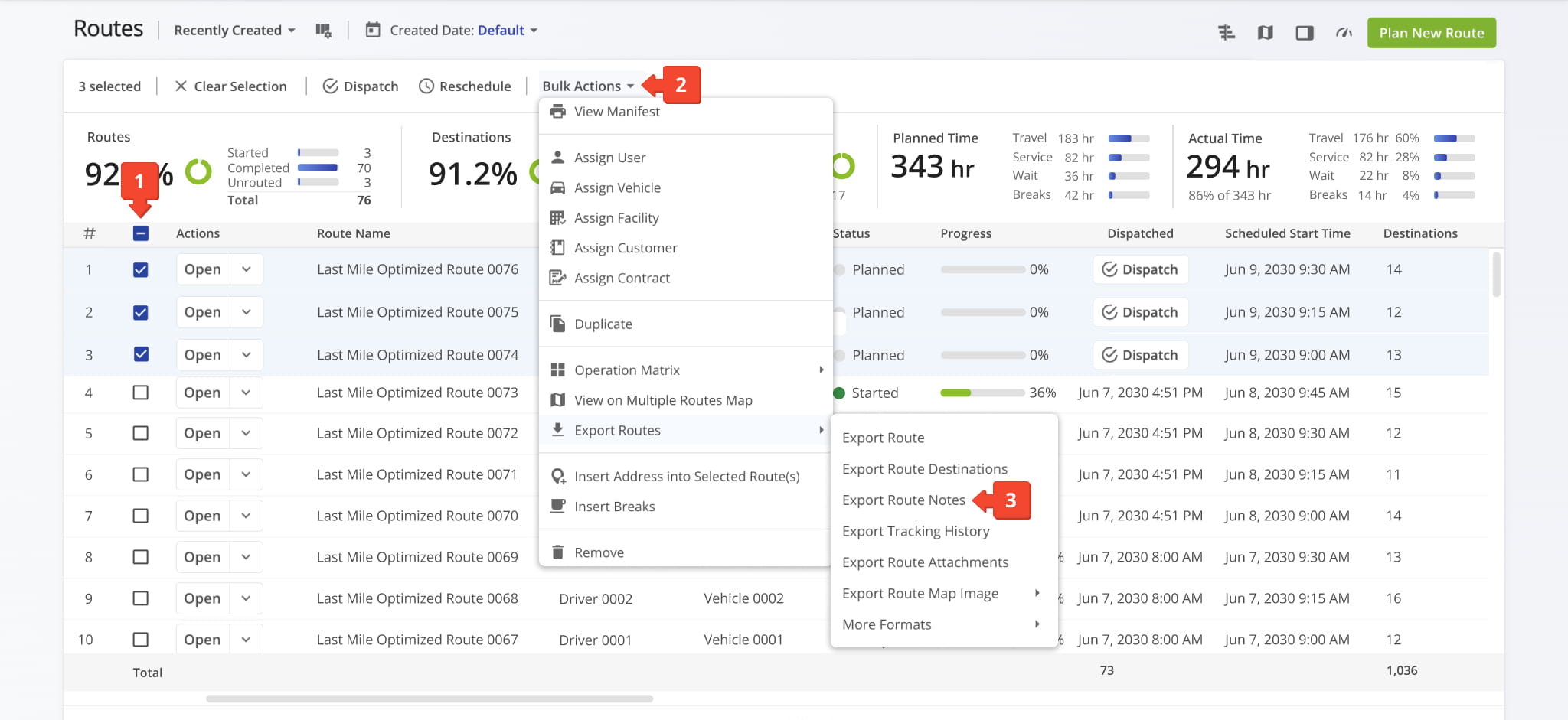Uncheck the checkbox for Route 0076
The image size is (1568, 720).
click(x=141, y=270)
